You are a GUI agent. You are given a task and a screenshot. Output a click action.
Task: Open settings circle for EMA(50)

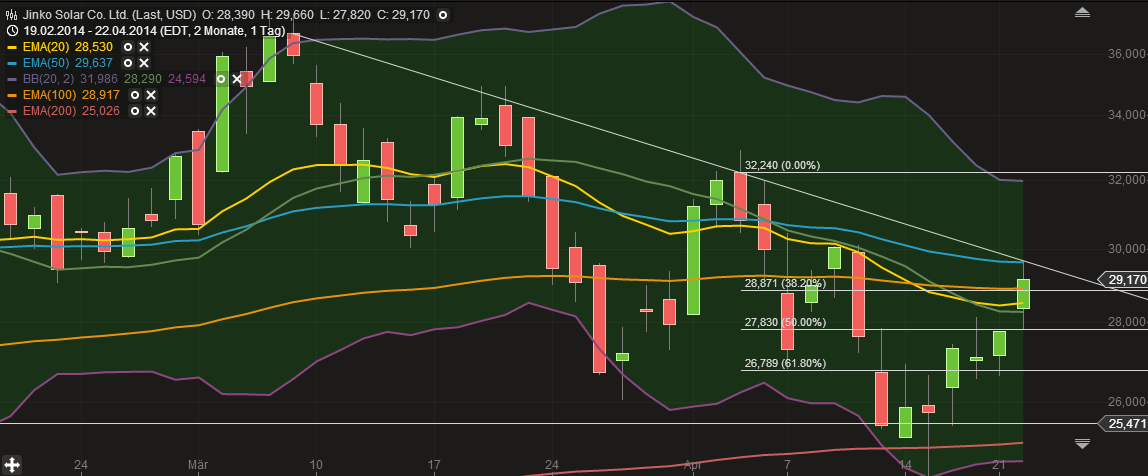click(127, 63)
